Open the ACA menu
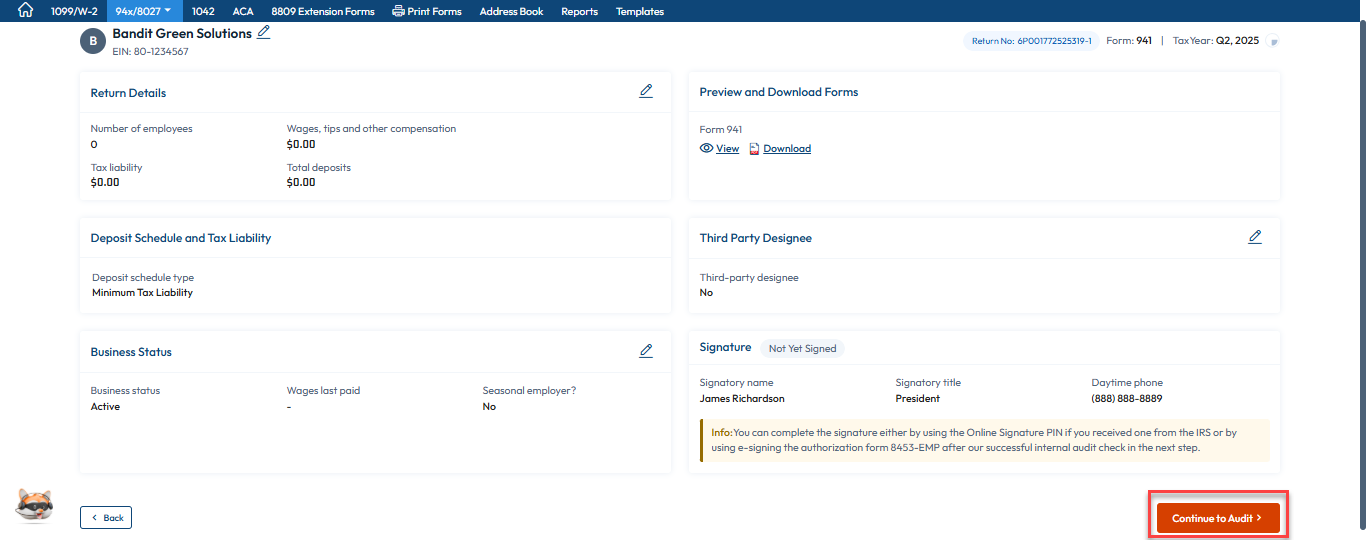Image resolution: width=1366 pixels, height=540 pixels. (243, 11)
